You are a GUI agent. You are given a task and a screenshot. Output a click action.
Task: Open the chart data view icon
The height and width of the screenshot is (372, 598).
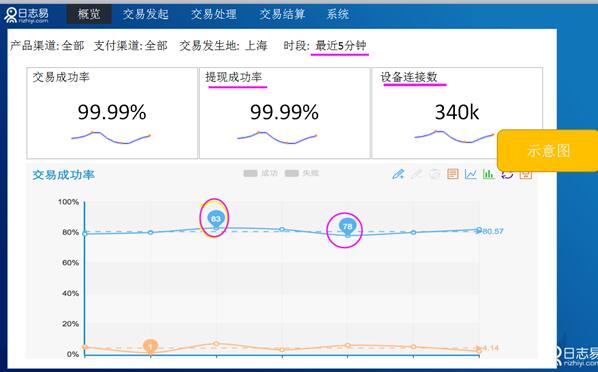[453, 174]
